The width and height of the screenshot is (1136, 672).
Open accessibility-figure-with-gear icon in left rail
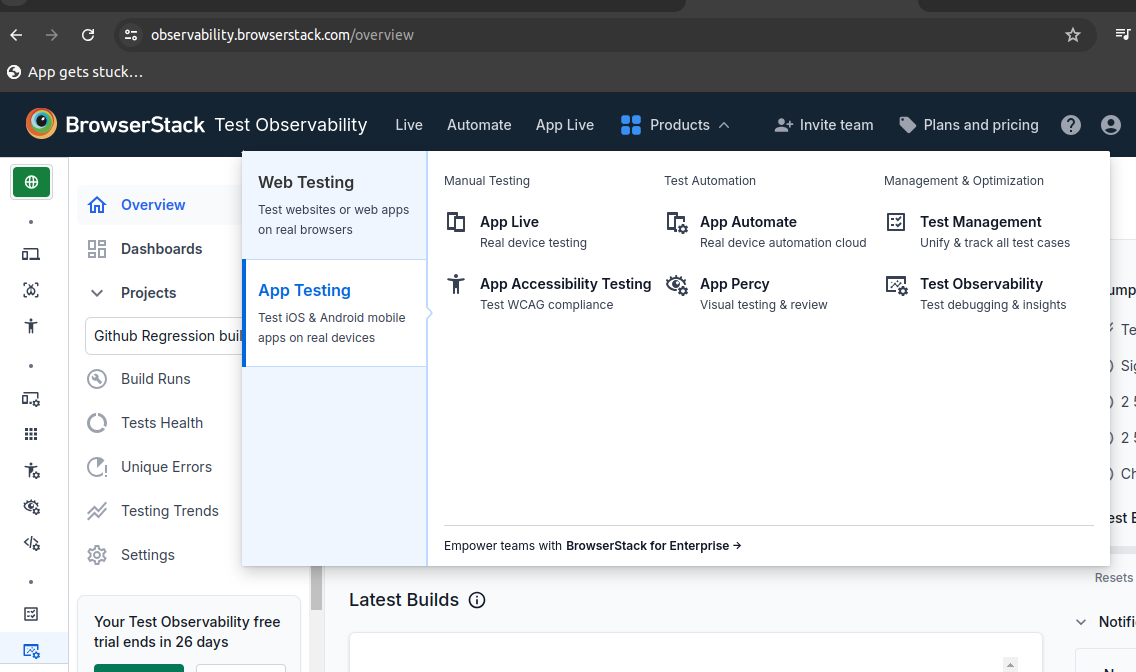click(31, 471)
